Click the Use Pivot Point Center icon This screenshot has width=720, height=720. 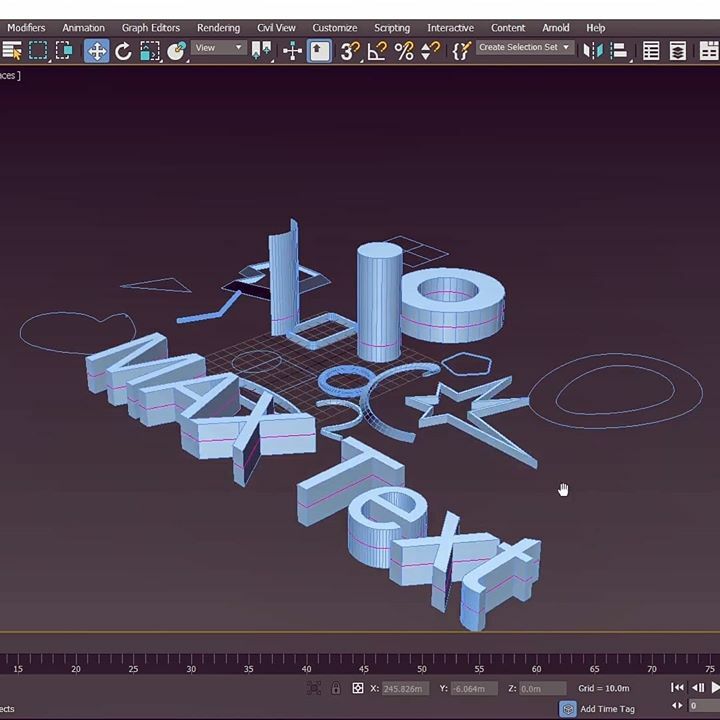[261, 51]
